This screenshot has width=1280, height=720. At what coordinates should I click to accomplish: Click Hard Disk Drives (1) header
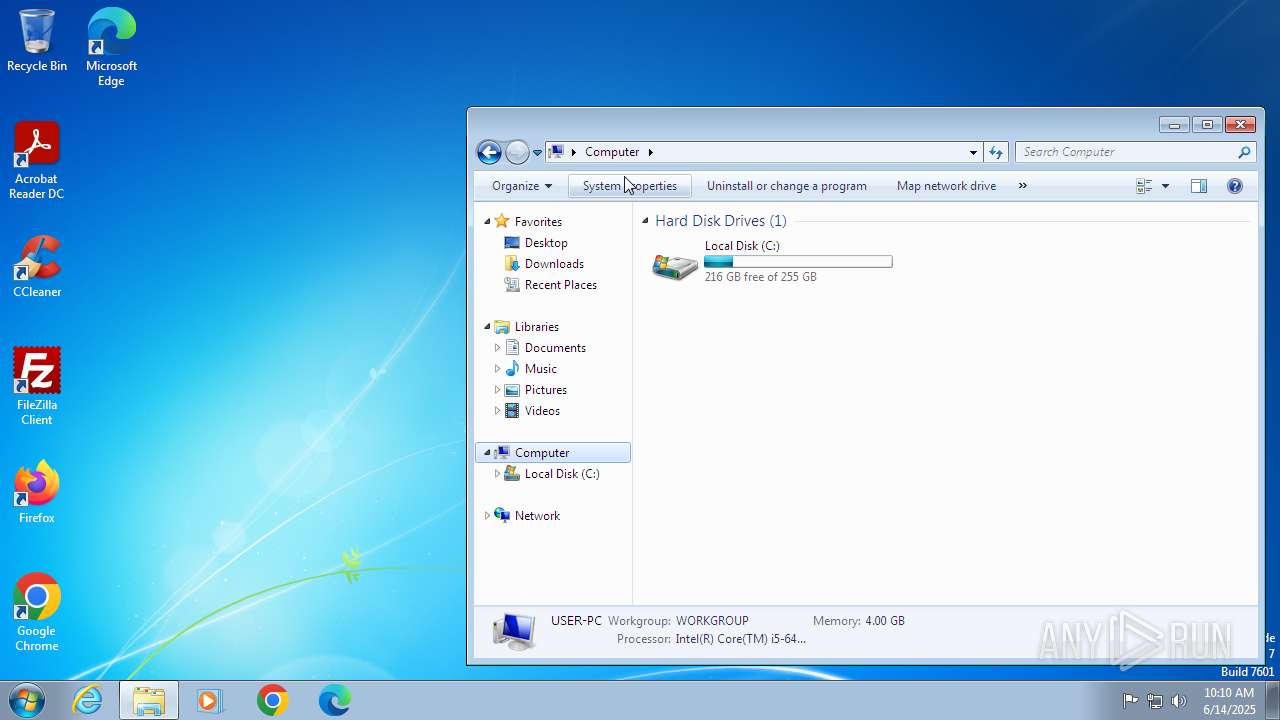click(720, 221)
